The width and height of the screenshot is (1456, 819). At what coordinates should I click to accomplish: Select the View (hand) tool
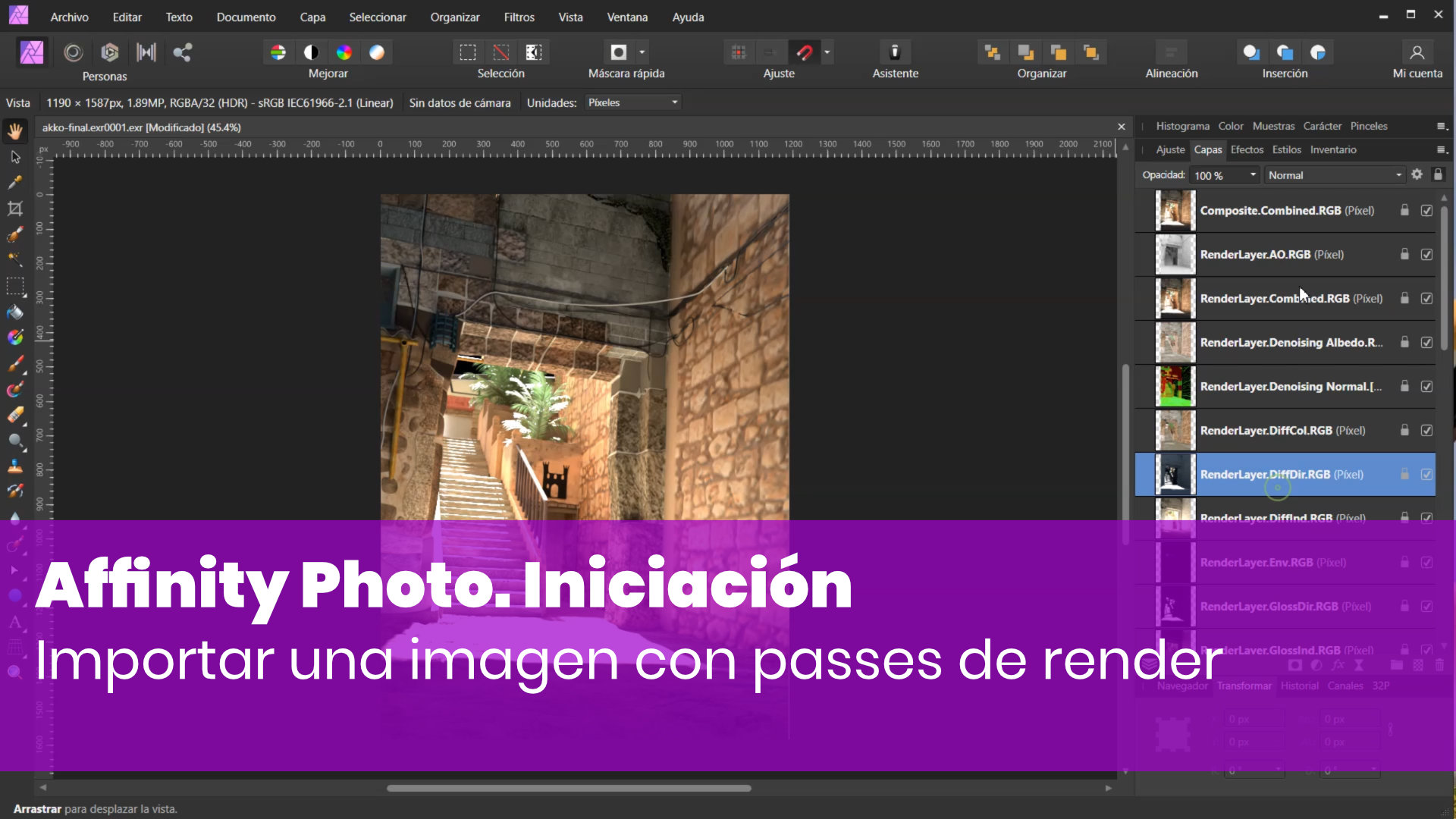pyautogui.click(x=15, y=131)
